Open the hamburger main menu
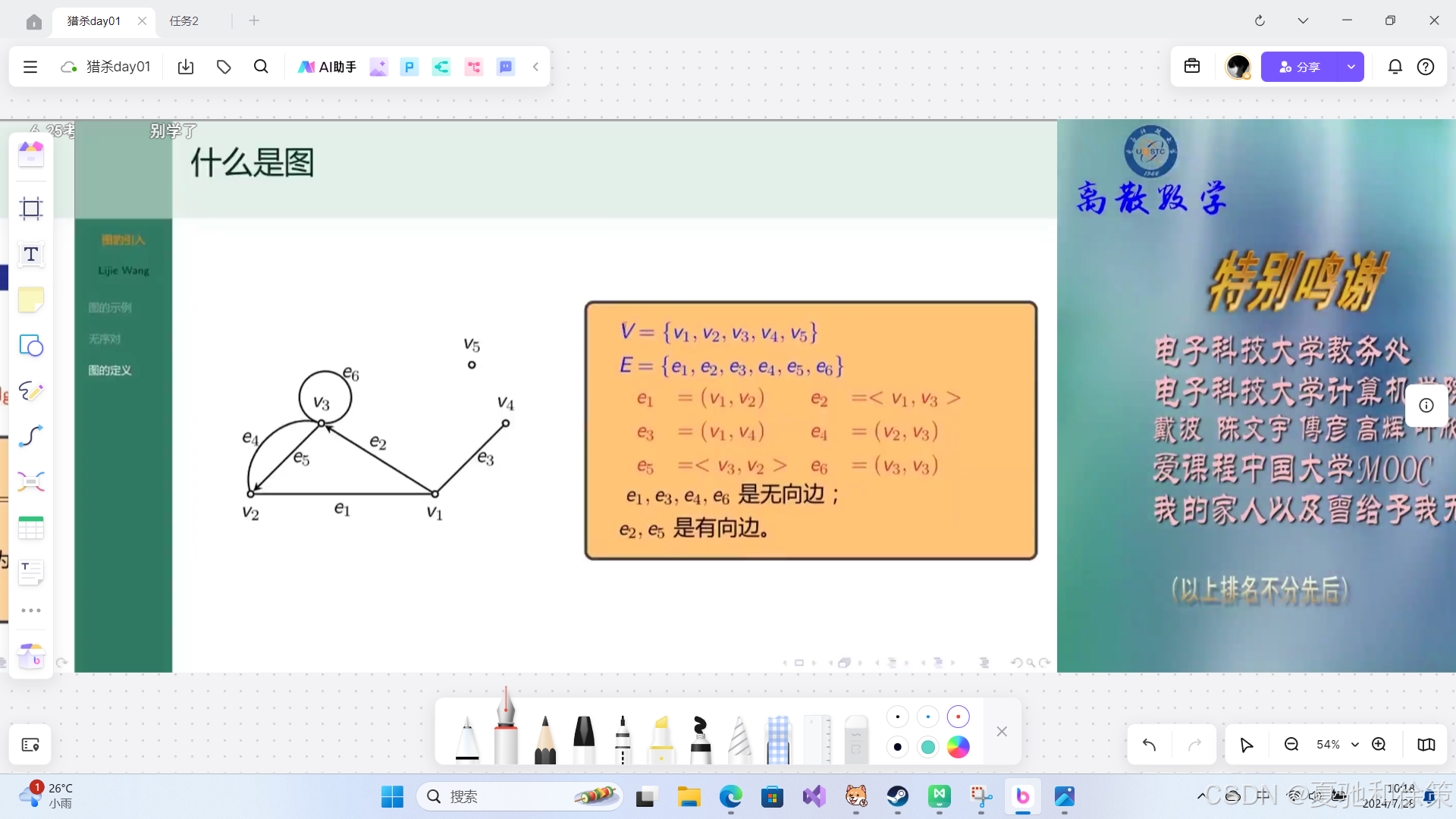Image resolution: width=1456 pixels, height=819 pixels. point(30,67)
